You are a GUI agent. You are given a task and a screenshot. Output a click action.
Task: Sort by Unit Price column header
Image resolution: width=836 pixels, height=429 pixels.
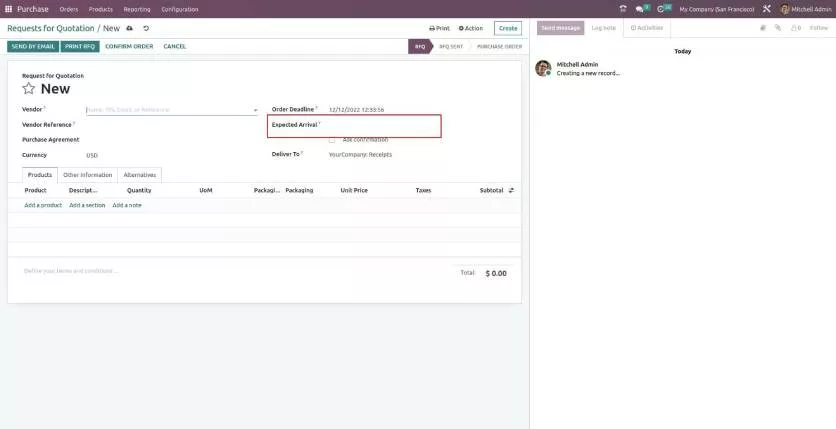[x=354, y=190]
